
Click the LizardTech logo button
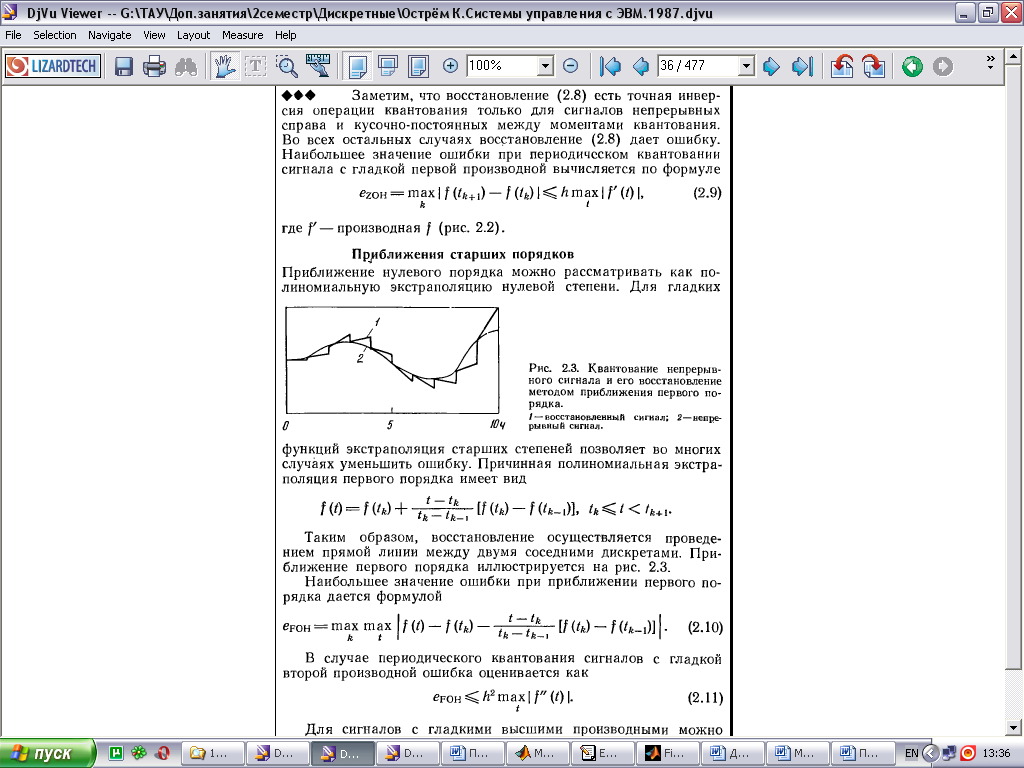tap(53, 66)
